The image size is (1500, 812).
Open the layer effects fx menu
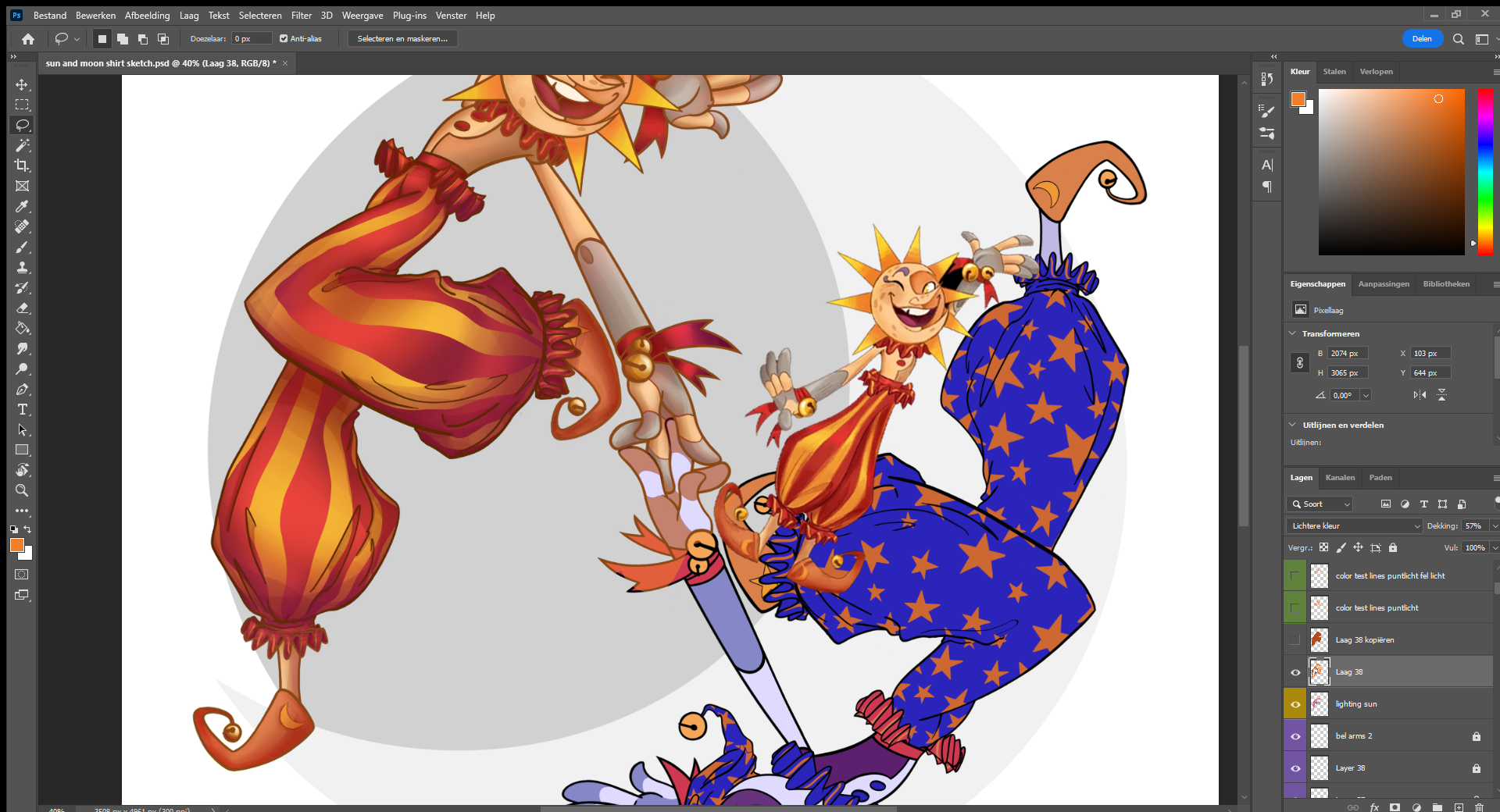coord(1374,807)
